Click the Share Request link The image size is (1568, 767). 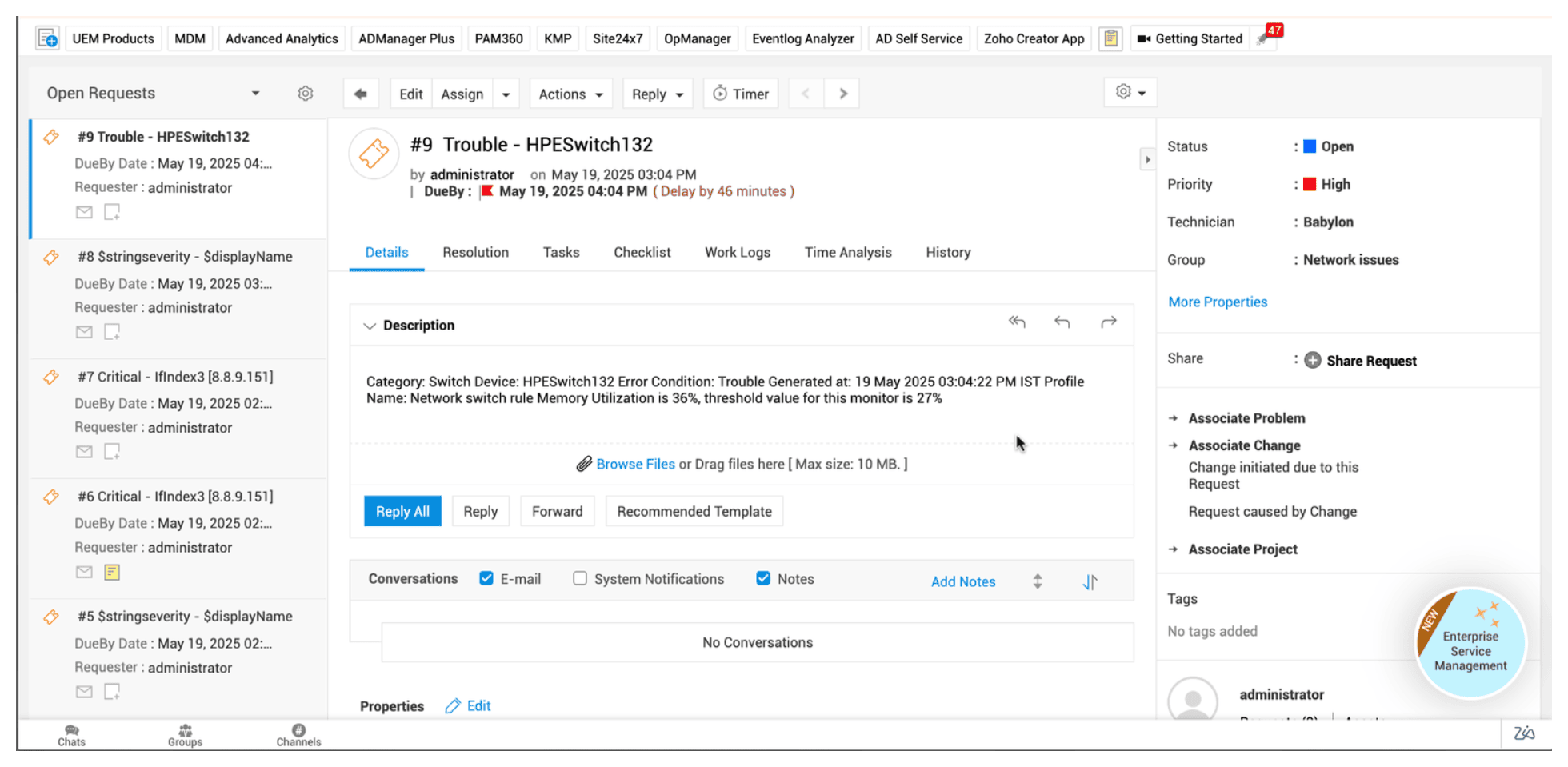tap(1370, 360)
